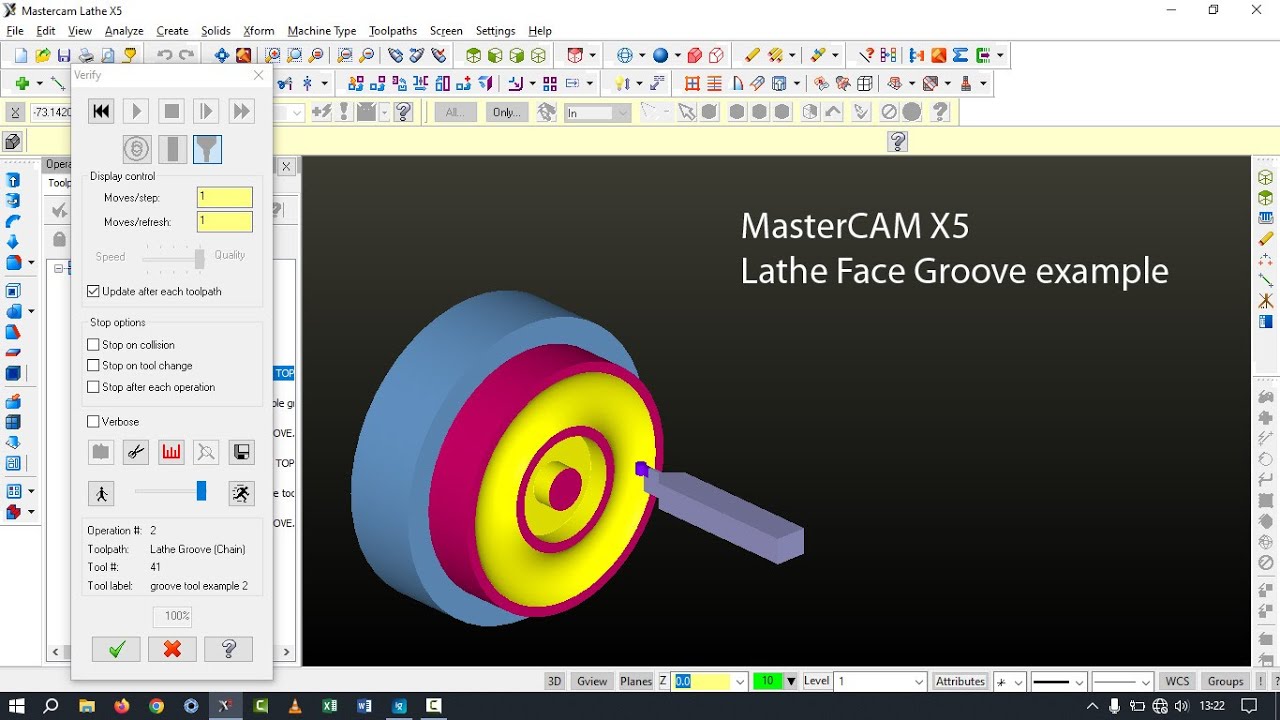Adjust the Speed/Quality slider handle
Image resolution: width=1280 pixels, height=720 pixels.
(200, 258)
